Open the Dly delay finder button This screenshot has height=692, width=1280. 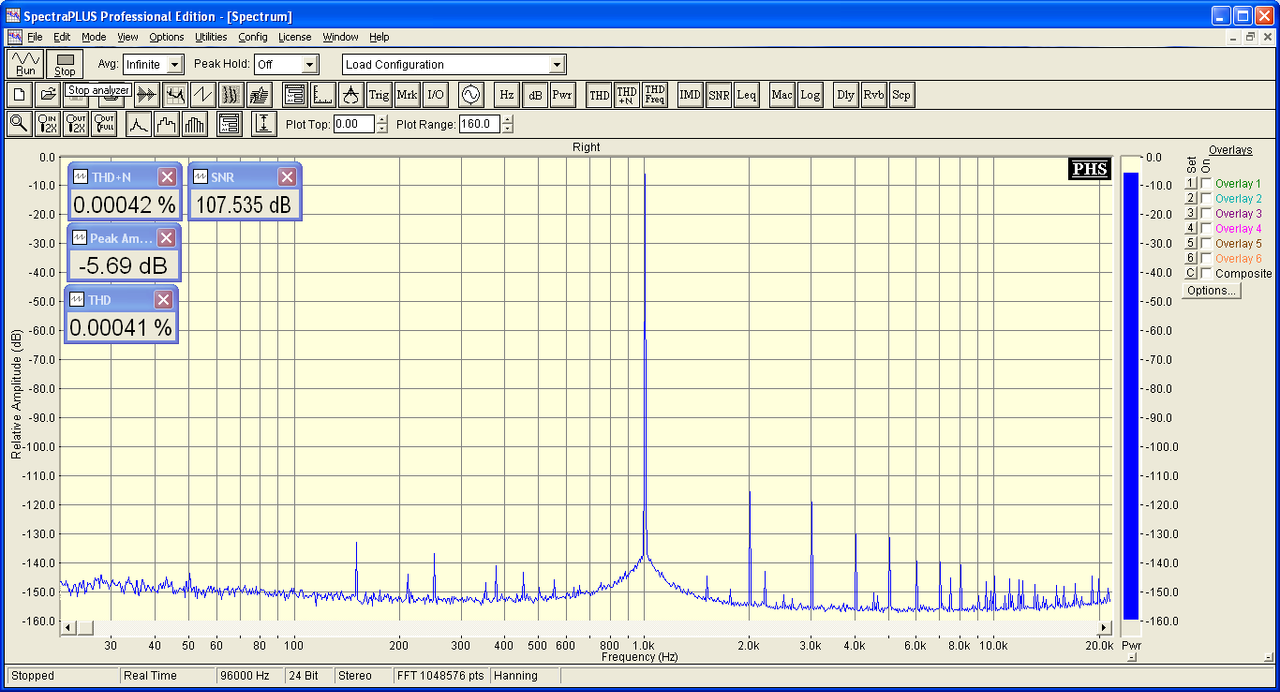(x=846, y=95)
